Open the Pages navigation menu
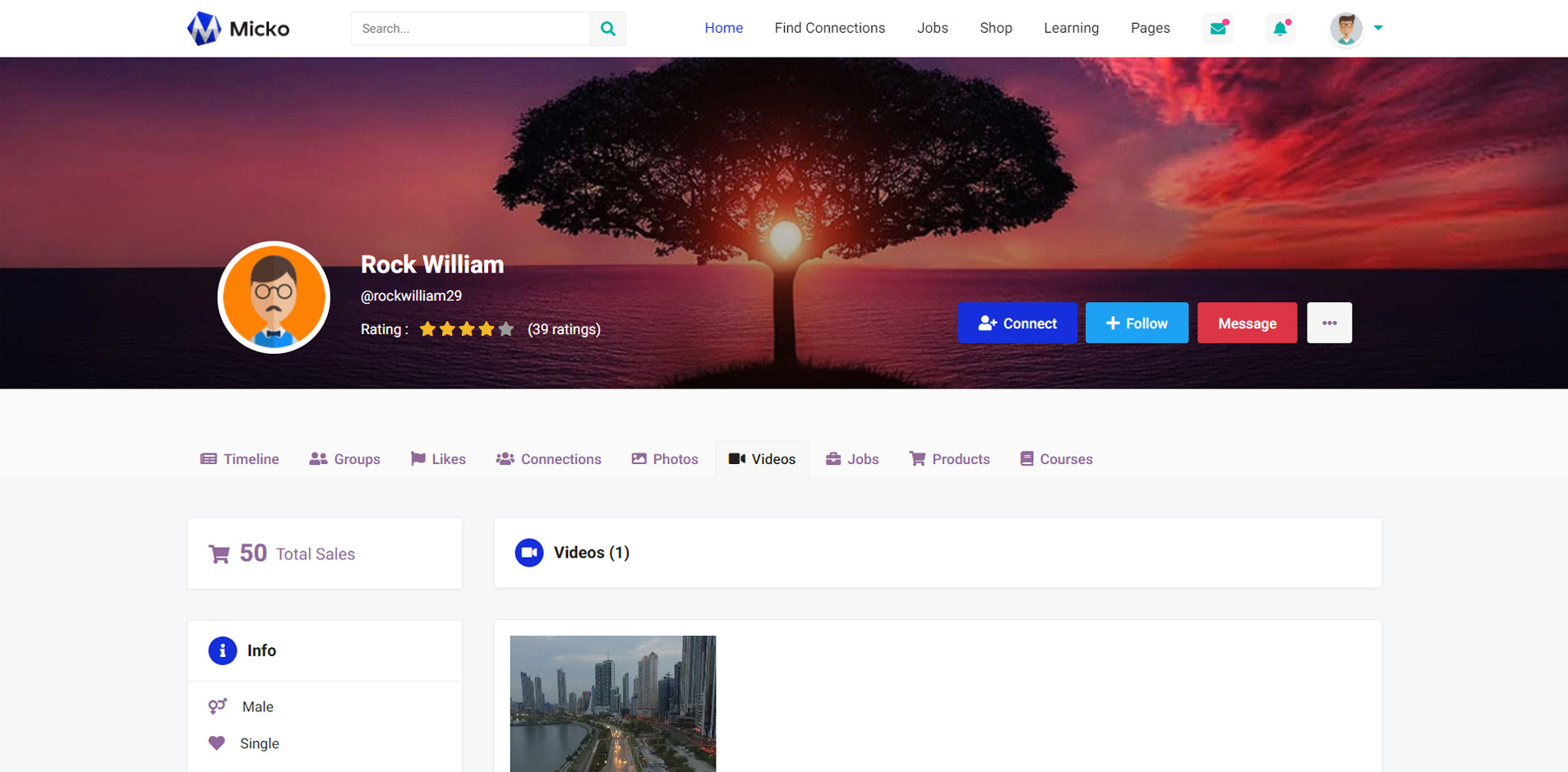 (x=1150, y=28)
